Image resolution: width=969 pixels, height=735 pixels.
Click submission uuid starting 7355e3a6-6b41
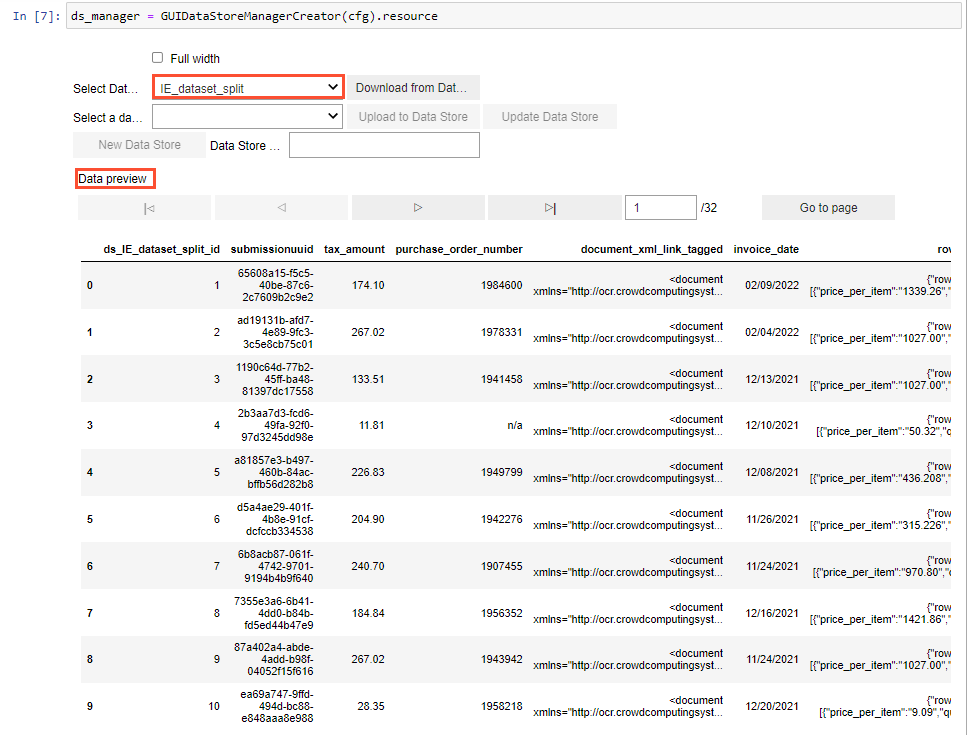tap(274, 613)
